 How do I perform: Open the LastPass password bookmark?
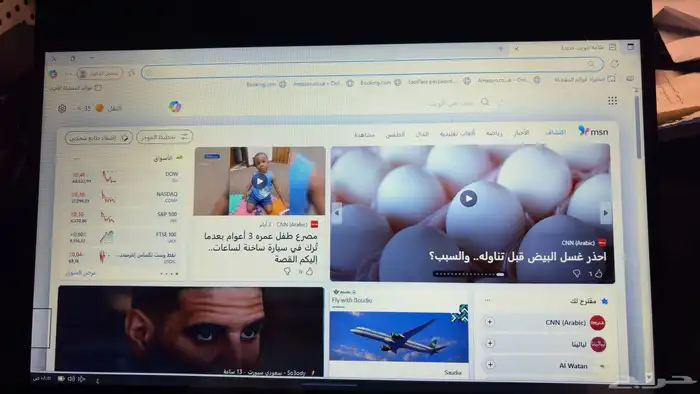pos(439,81)
